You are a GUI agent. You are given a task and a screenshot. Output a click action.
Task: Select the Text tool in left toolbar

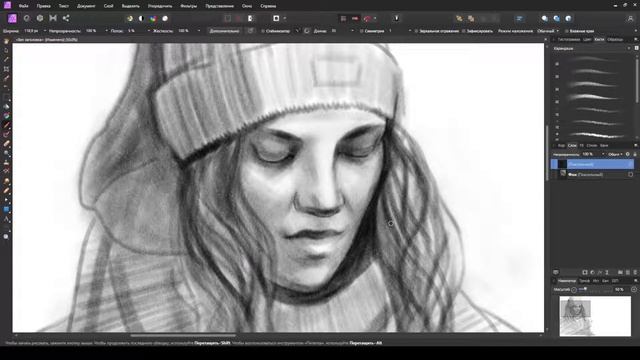tap(6, 219)
